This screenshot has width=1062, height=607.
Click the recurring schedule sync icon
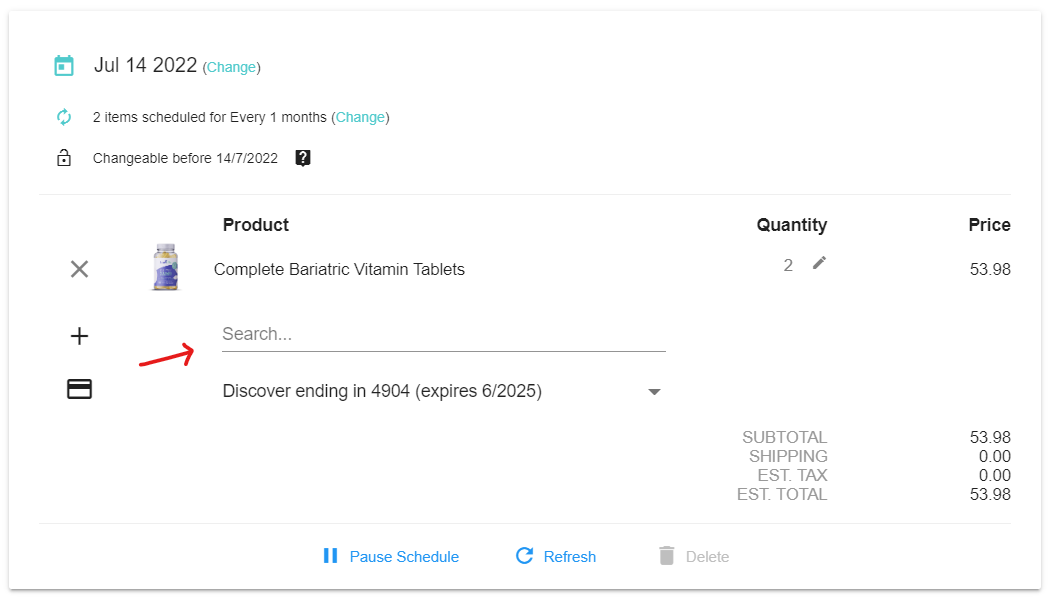(64, 117)
